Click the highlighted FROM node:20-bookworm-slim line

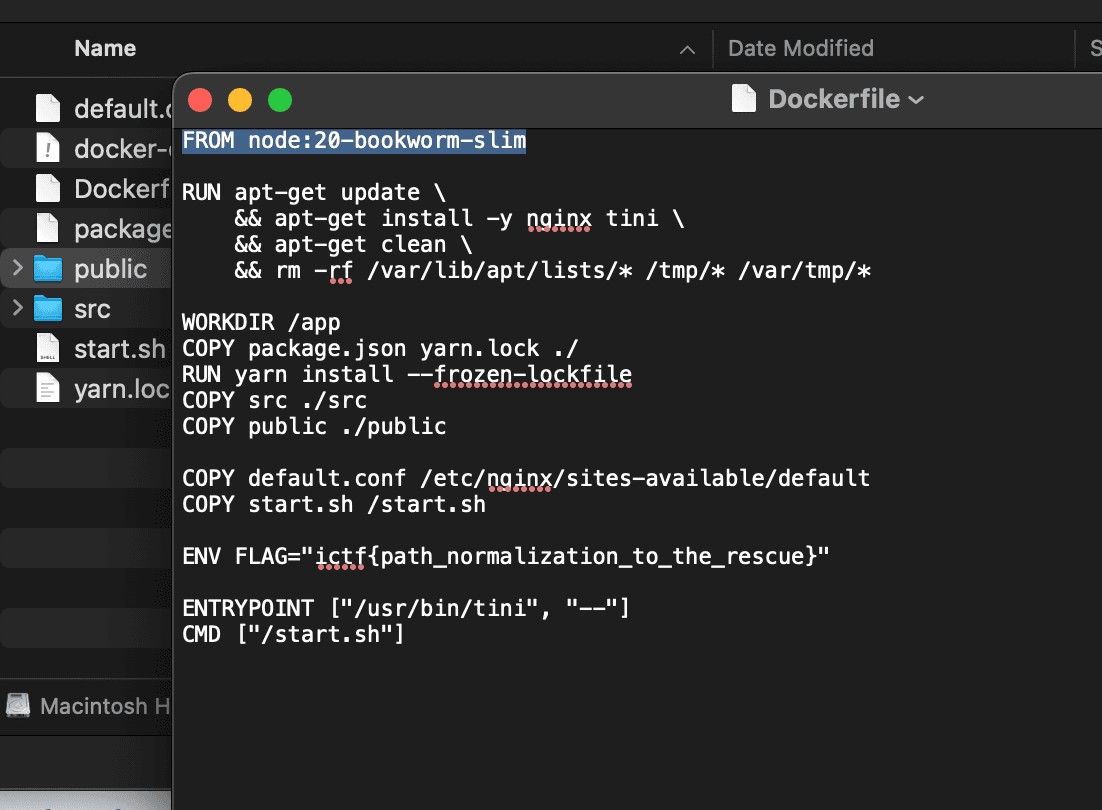354,141
